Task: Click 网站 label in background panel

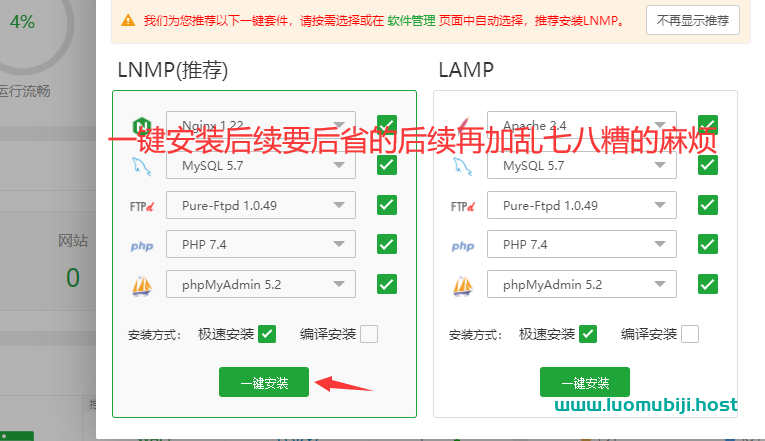Action: (x=73, y=241)
